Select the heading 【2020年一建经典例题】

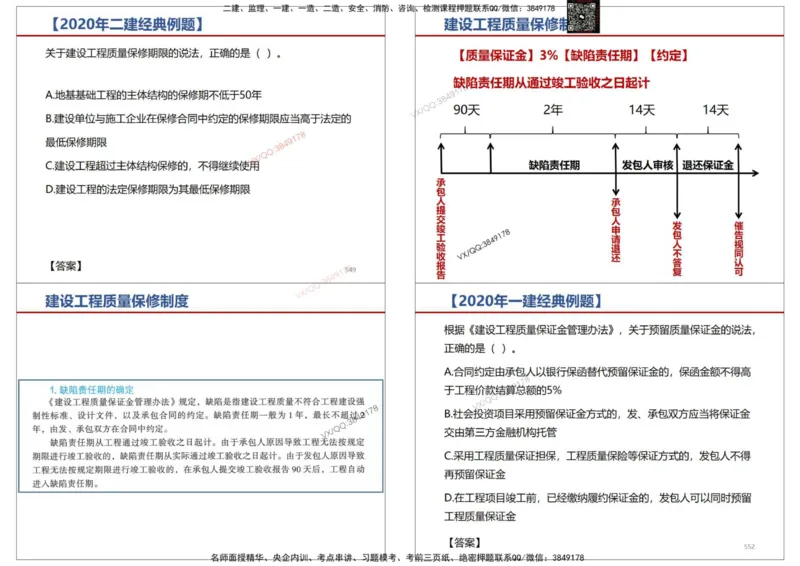[x=526, y=301]
